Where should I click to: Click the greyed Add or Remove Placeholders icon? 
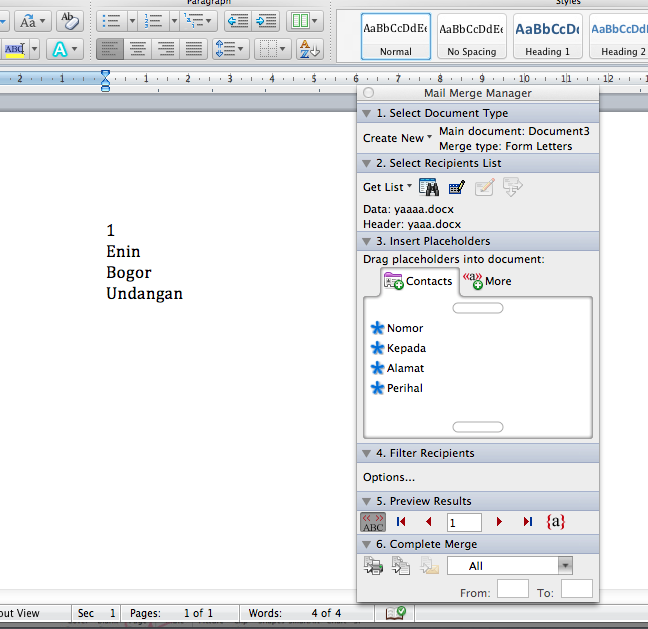pyautogui.click(x=485, y=187)
